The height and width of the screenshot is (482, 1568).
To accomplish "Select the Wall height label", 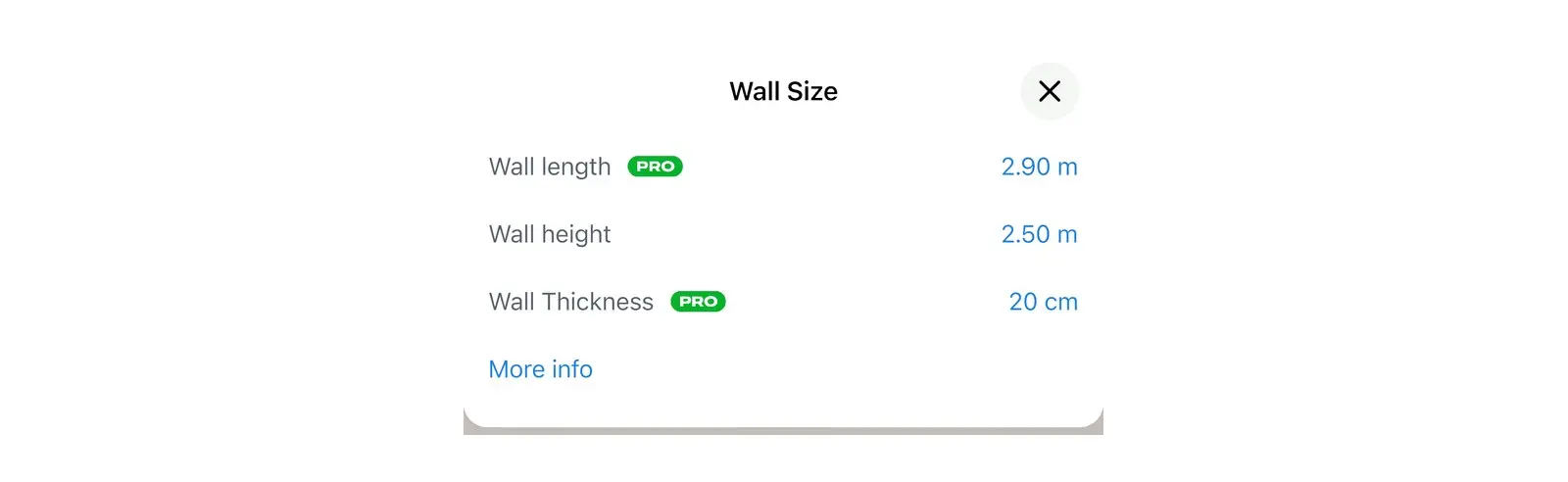I will pyautogui.click(x=550, y=235).
